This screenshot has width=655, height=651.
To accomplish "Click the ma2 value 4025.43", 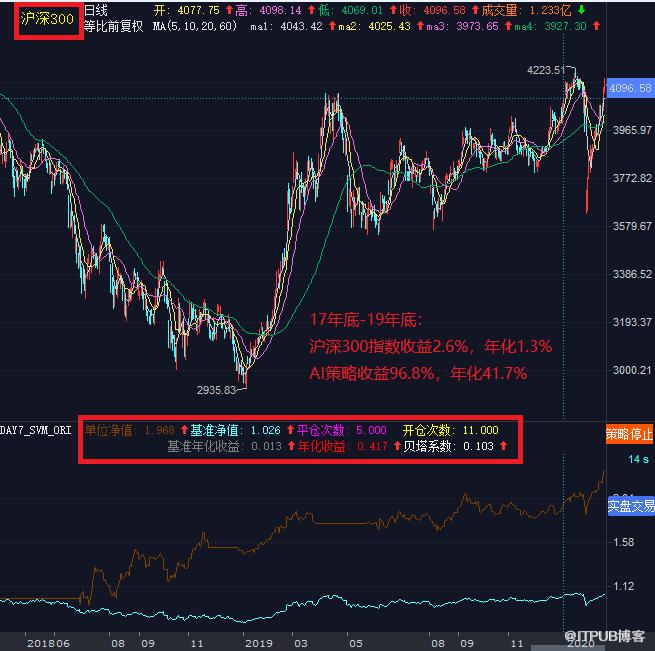I will pos(389,26).
